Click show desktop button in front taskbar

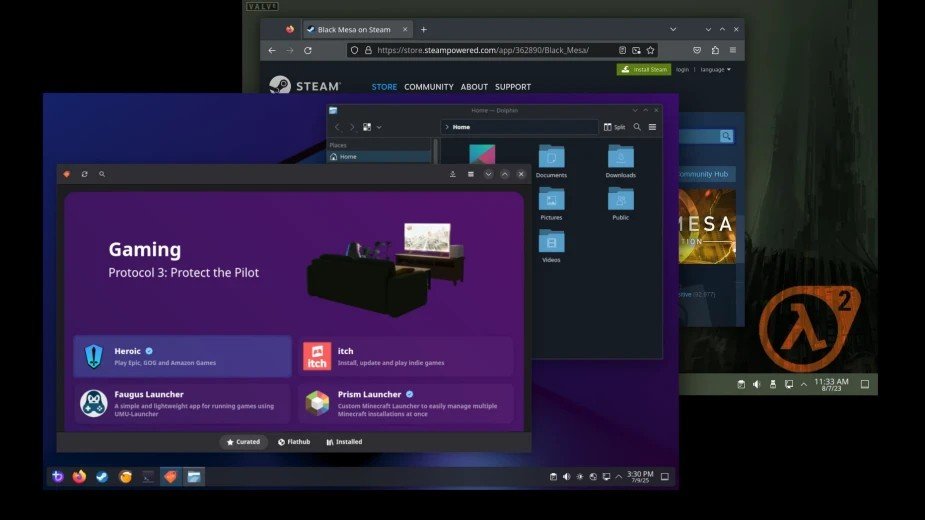click(665, 476)
